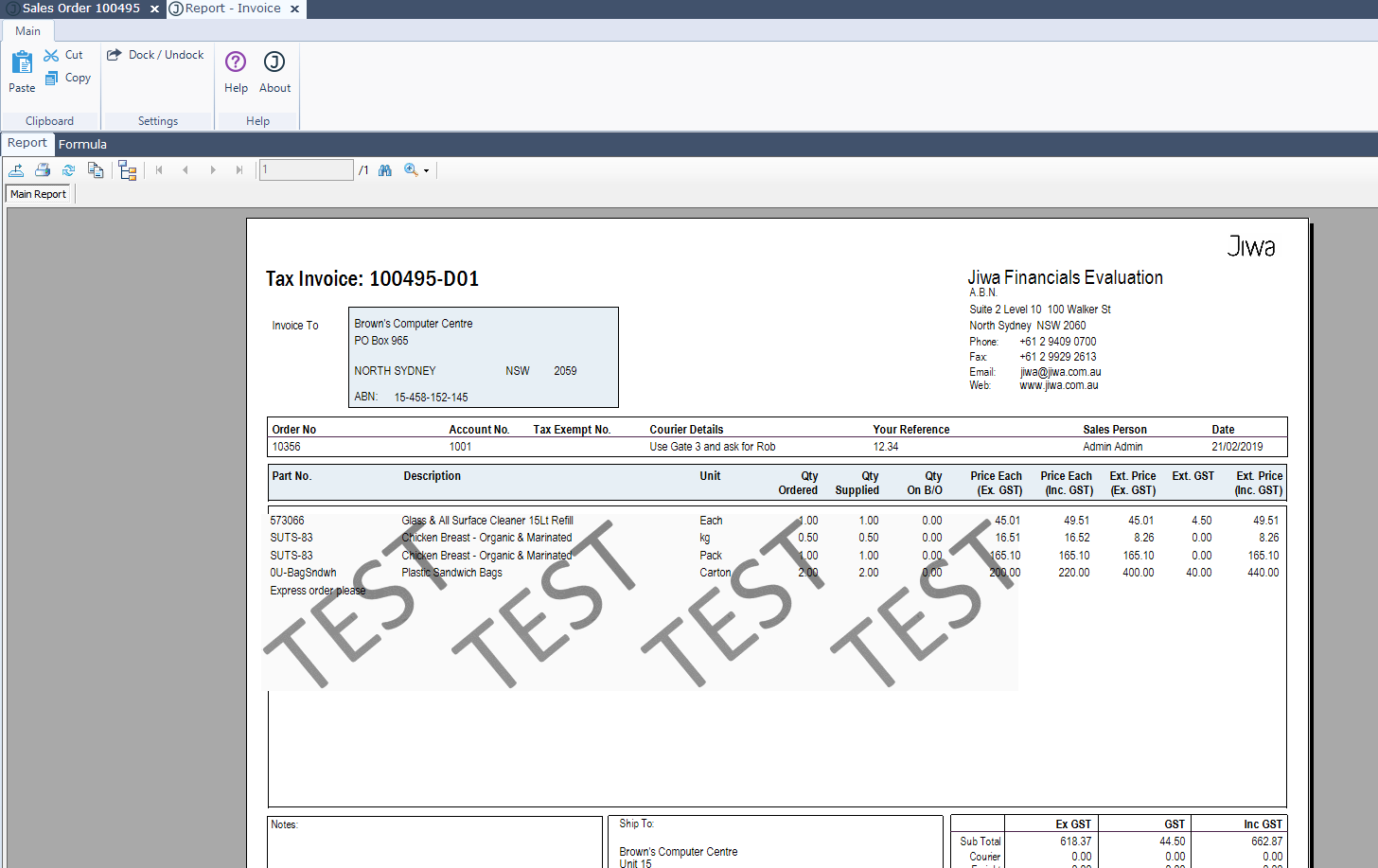The image size is (1378, 868).
Task: Select the Main Report tab
Action: pos(39,194)
